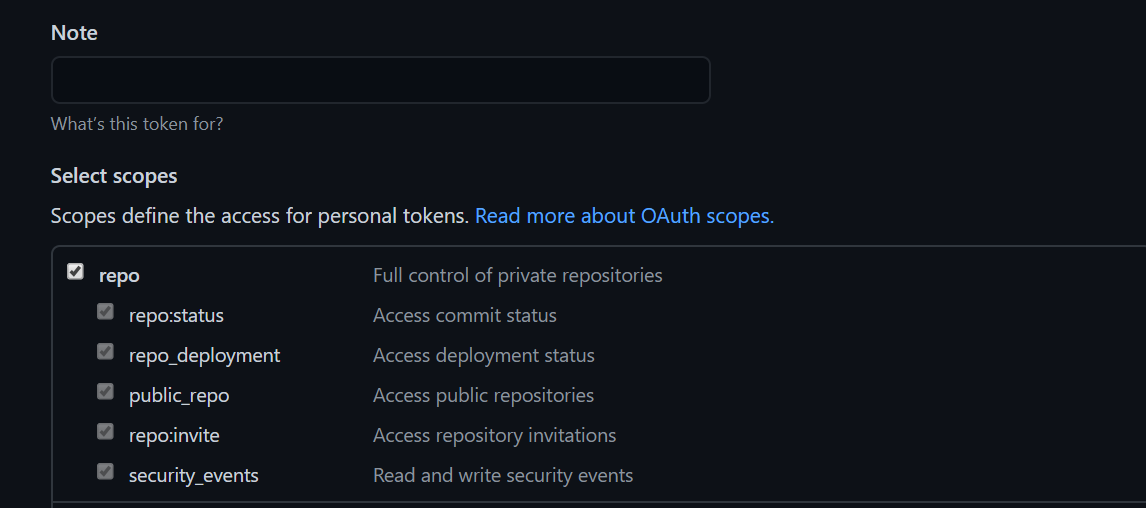1146x508 pixels.
Task: Click the security_events scope label
Action: pos(193,476)
